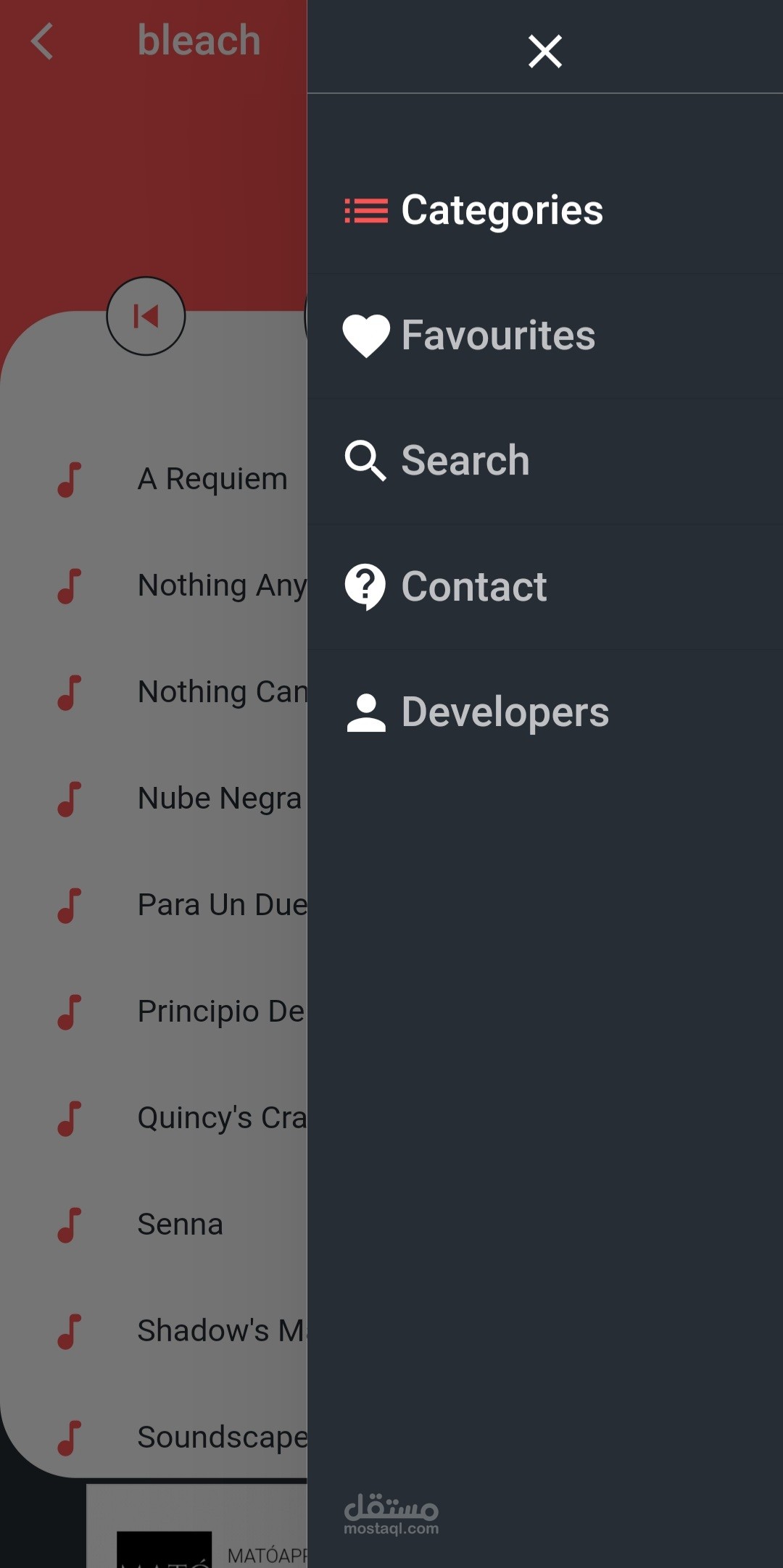Click the music note beside Nube Negra
This screenshot has width=783, height=1568.
point(70,799)
